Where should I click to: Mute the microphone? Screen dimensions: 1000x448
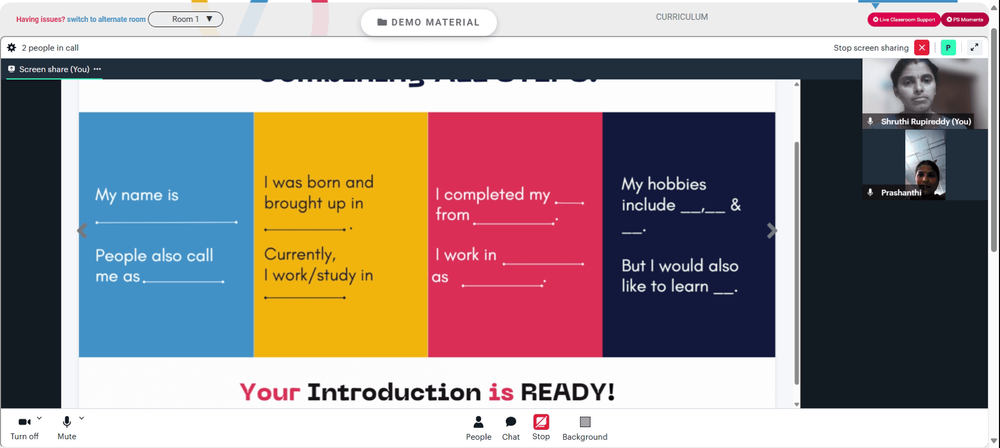point(66,428)
